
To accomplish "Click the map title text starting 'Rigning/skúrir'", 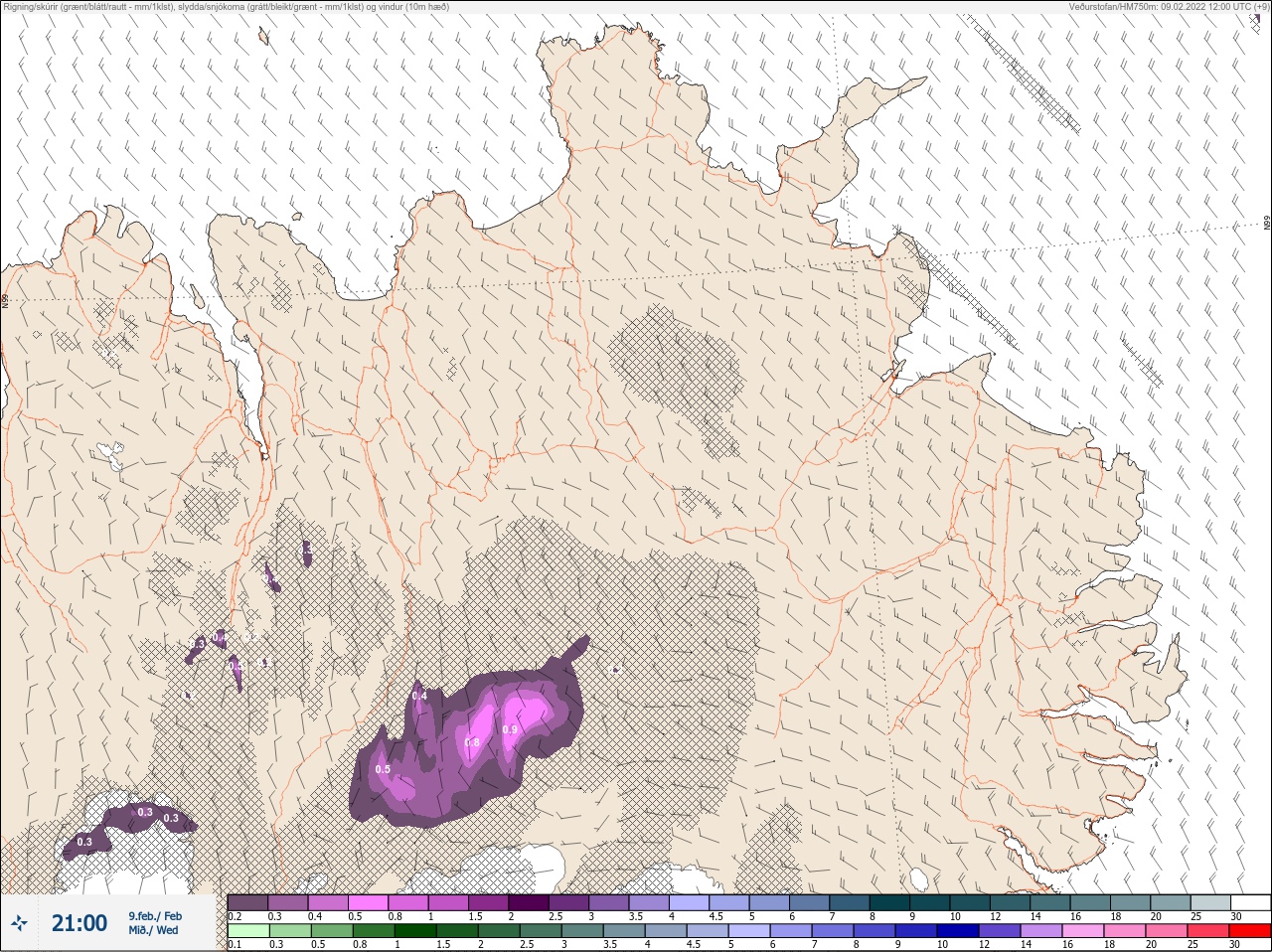I will [x=226, y=7].
